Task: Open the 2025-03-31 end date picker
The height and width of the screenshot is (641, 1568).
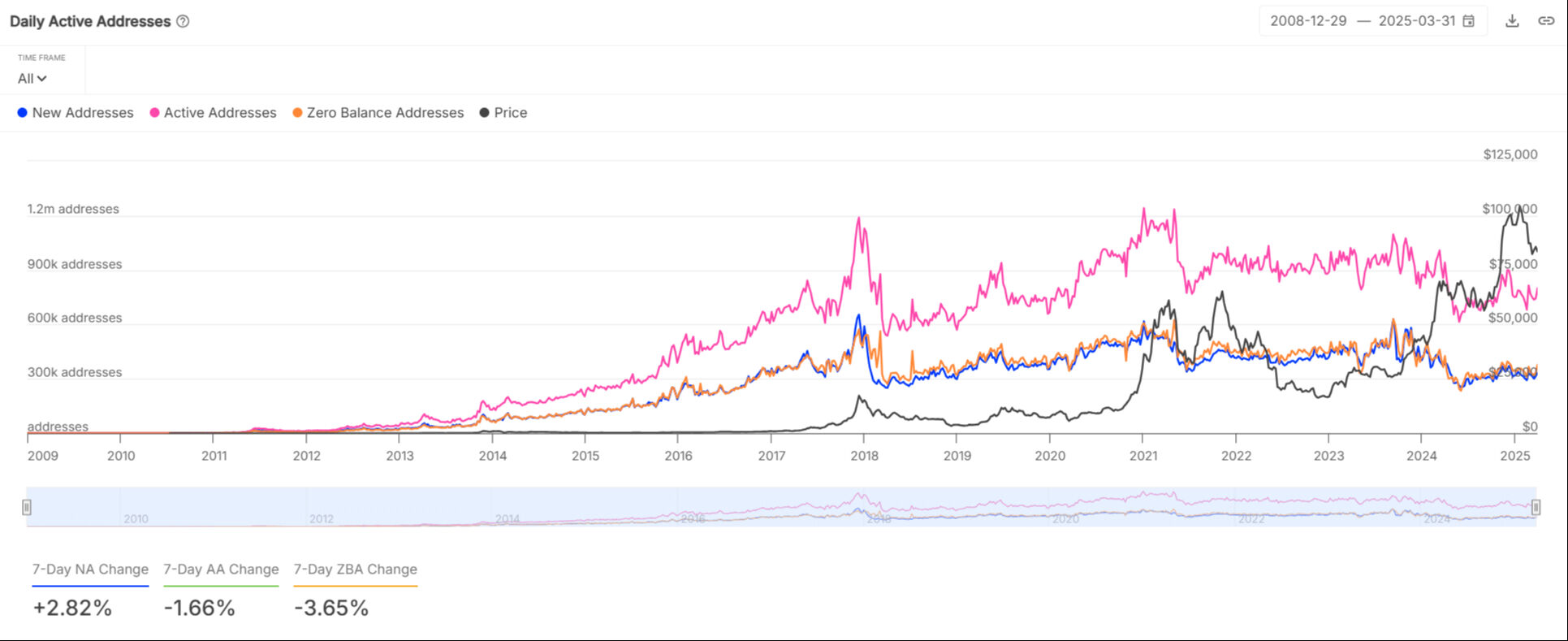Action: coord(1416,21)
